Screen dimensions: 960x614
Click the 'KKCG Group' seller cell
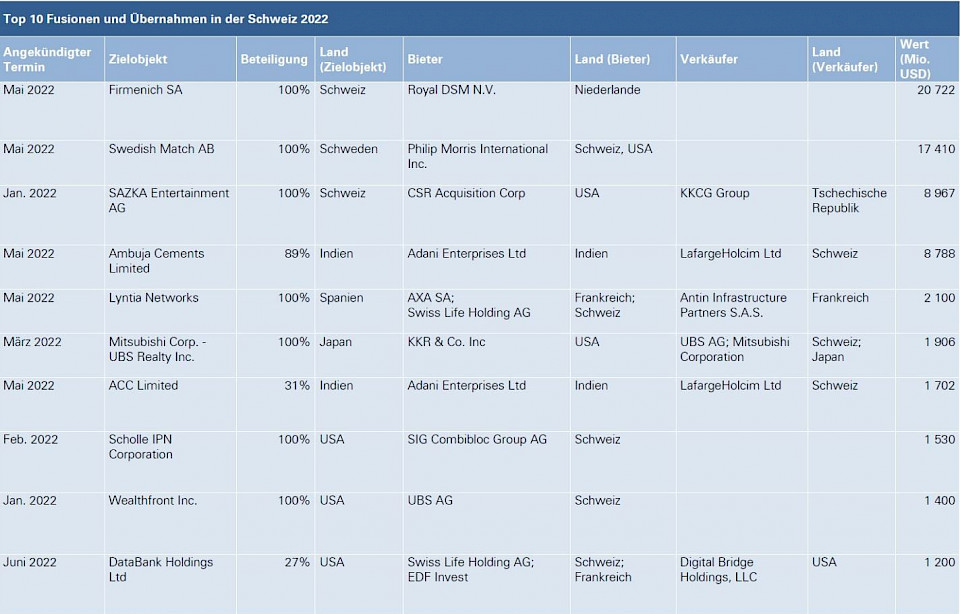(714, 193)
